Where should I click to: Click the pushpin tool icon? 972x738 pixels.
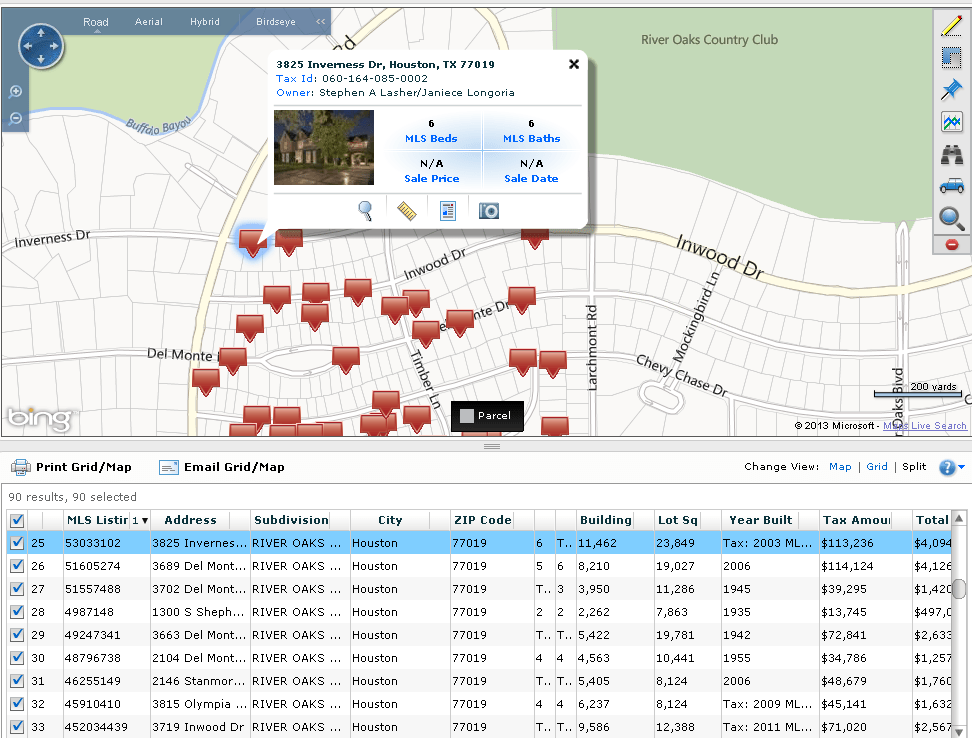pos(952,90)
